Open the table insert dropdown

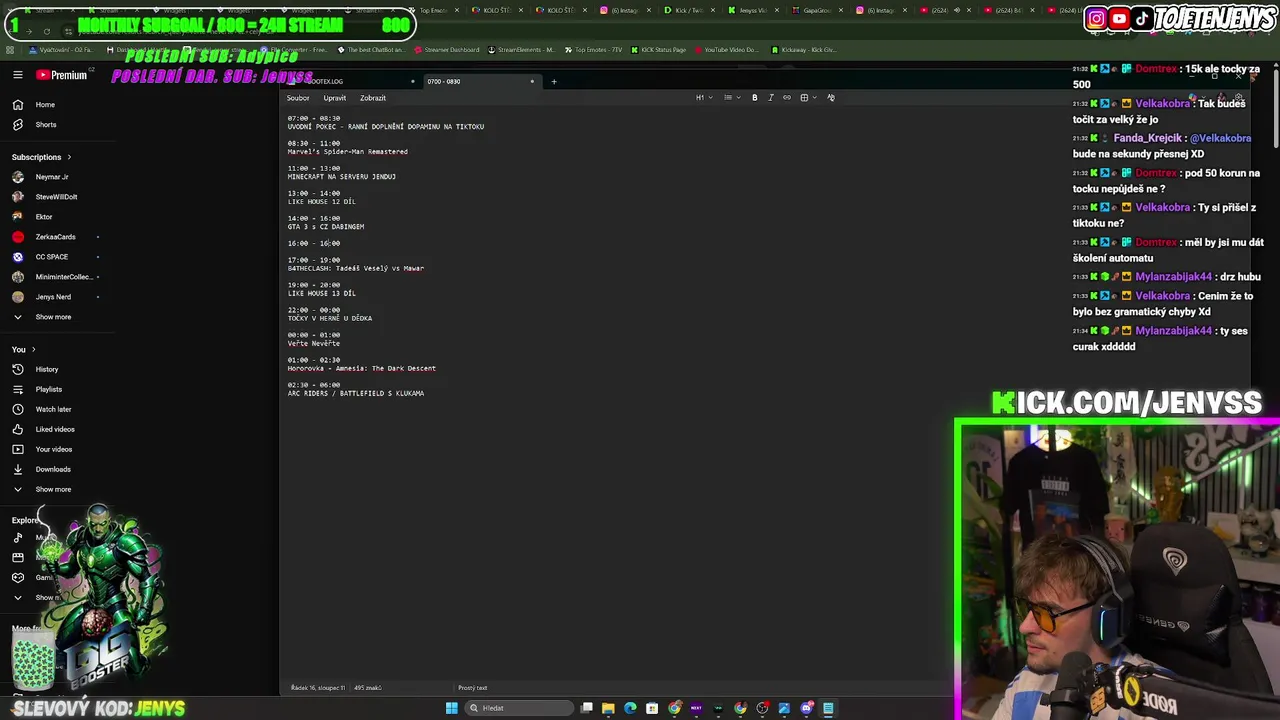tap(807, 98)
